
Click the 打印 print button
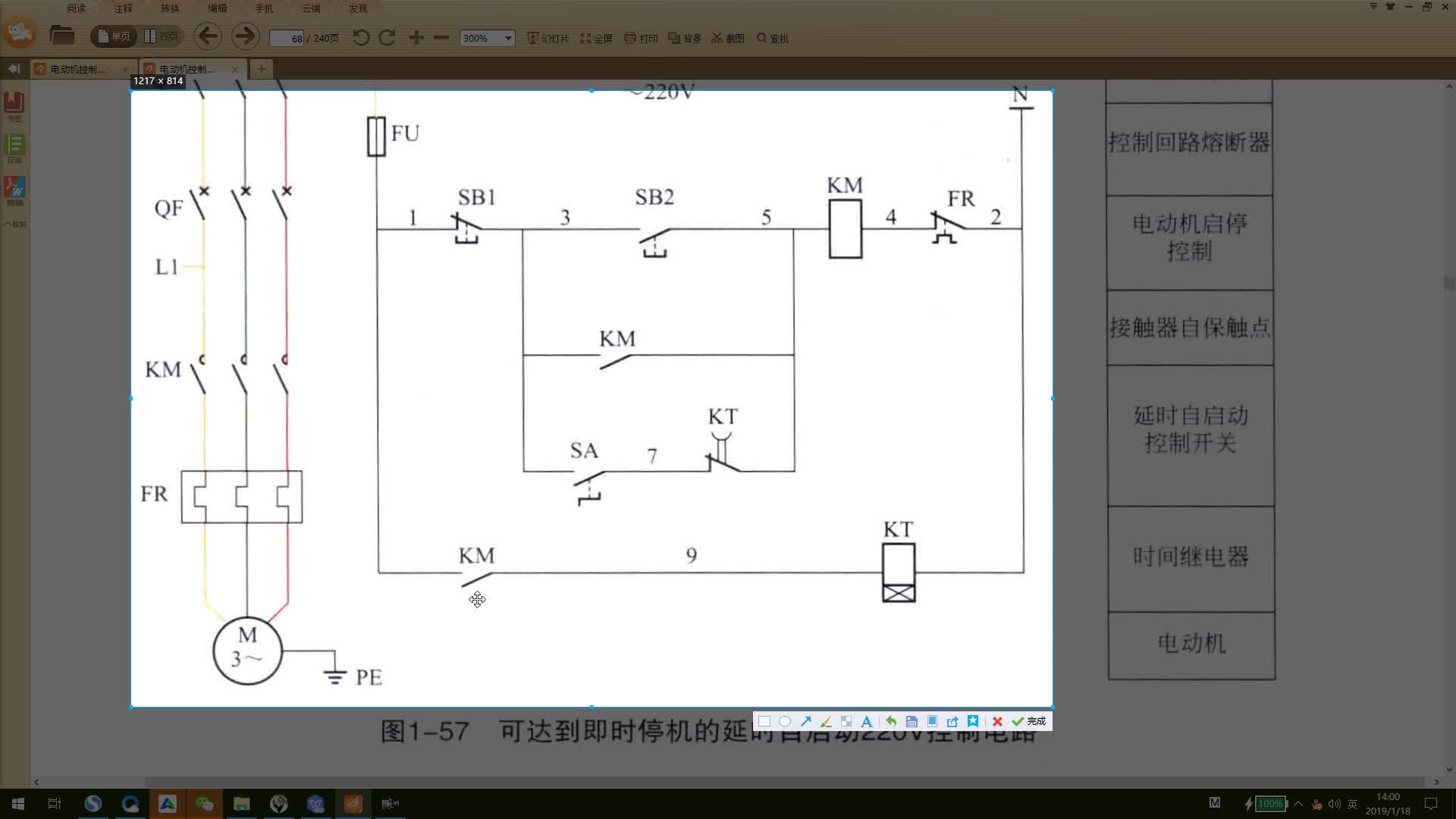click(x=641, y=38)
